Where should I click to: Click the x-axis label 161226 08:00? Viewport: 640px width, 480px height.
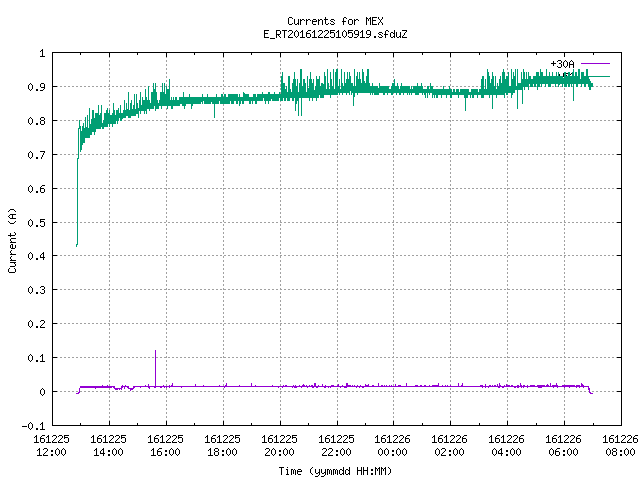(620, 446)
